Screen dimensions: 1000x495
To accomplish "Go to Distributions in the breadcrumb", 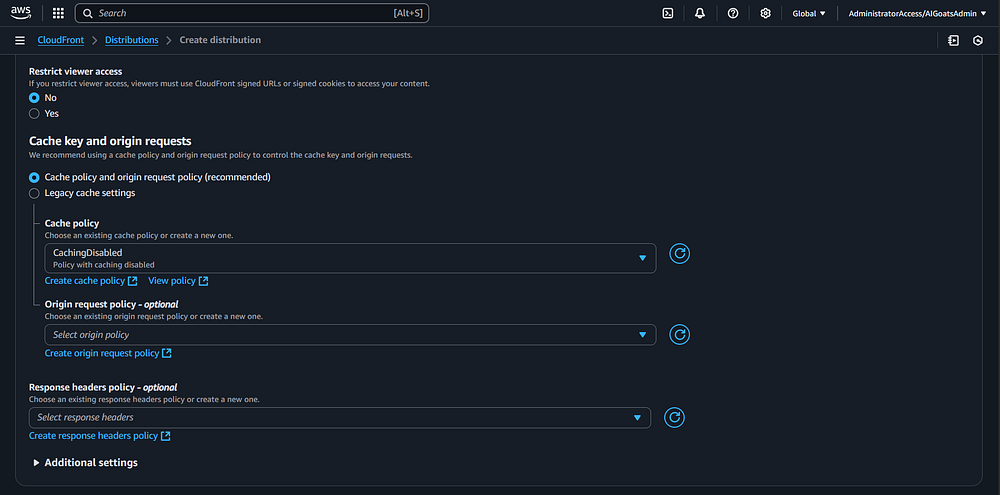I will point(131,40).
